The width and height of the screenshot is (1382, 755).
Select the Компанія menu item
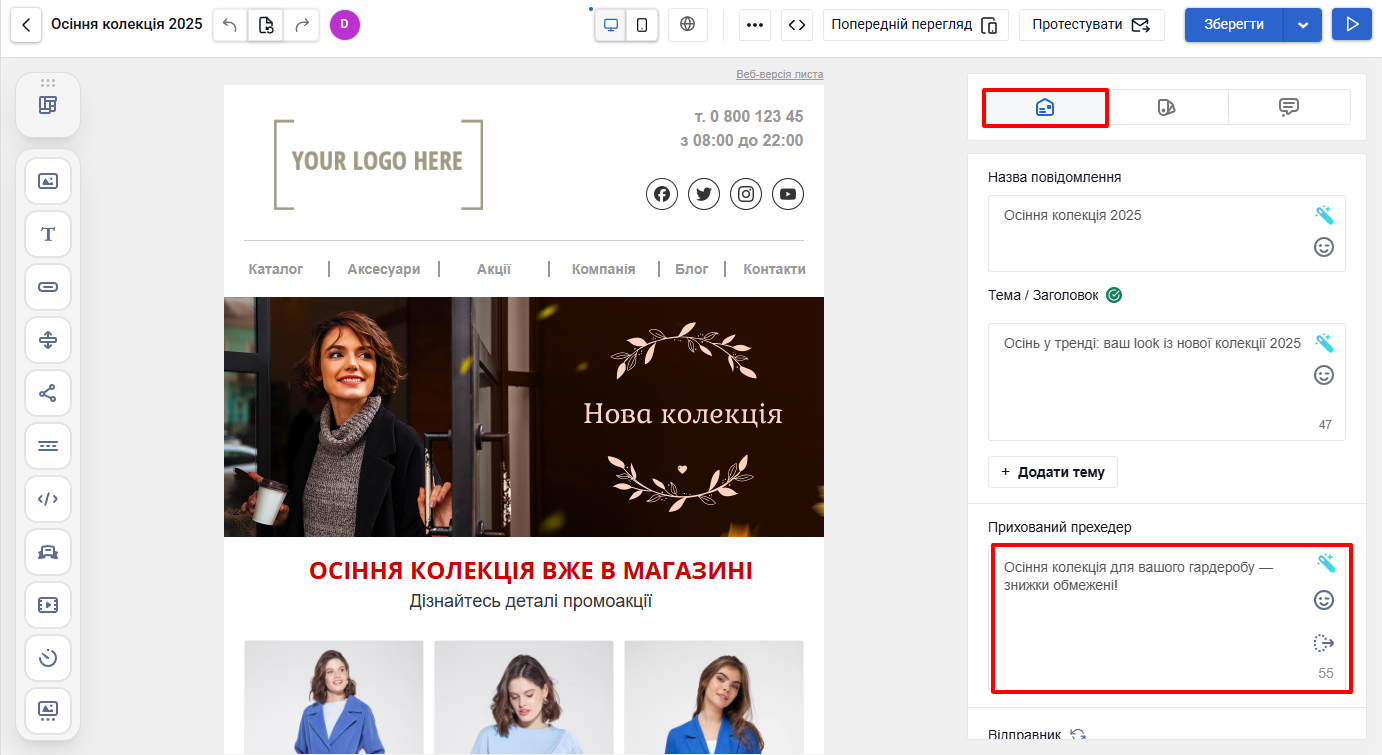click(x=603, y=269)
